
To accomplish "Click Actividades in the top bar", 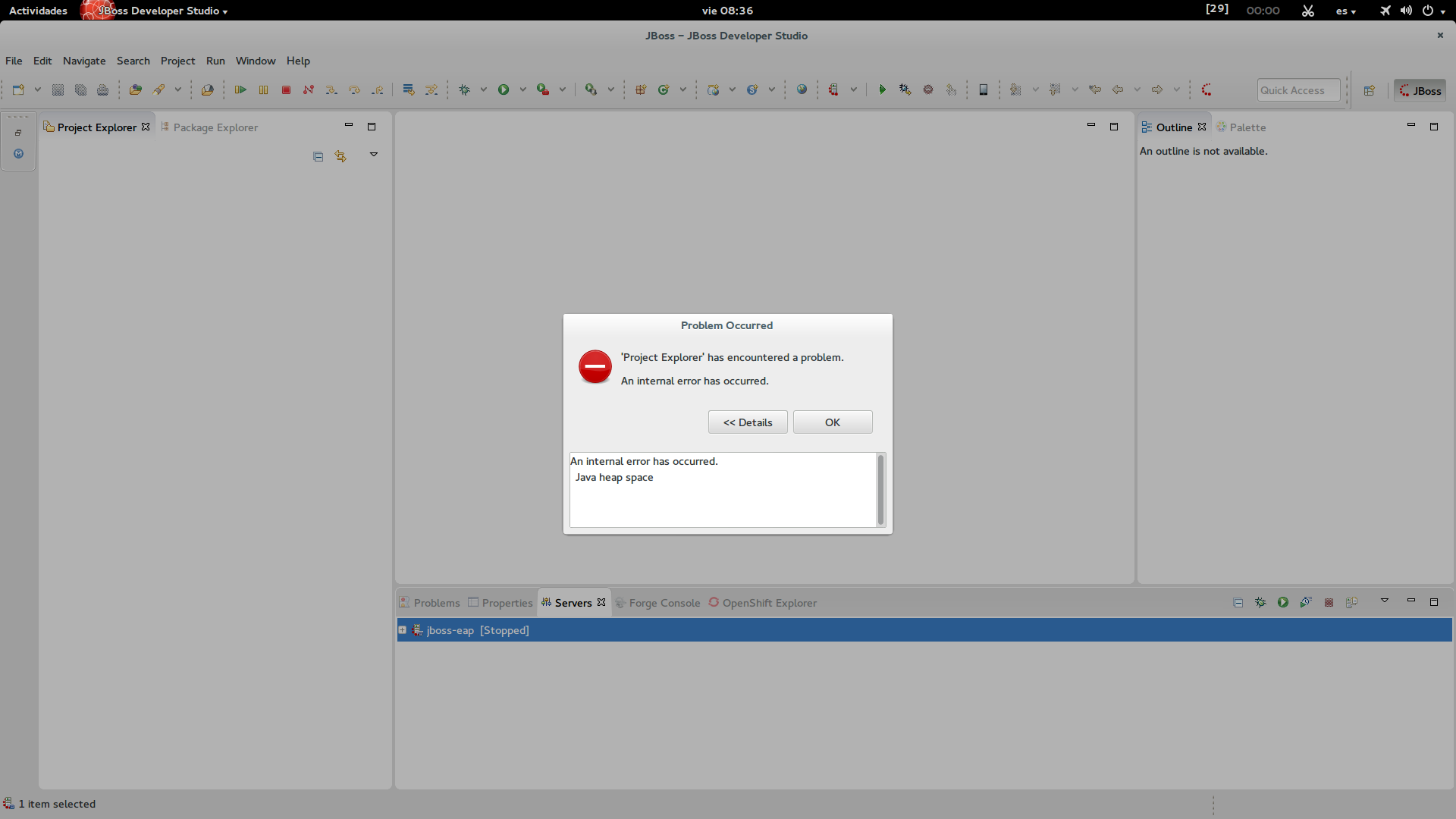I will click(38, 11).
